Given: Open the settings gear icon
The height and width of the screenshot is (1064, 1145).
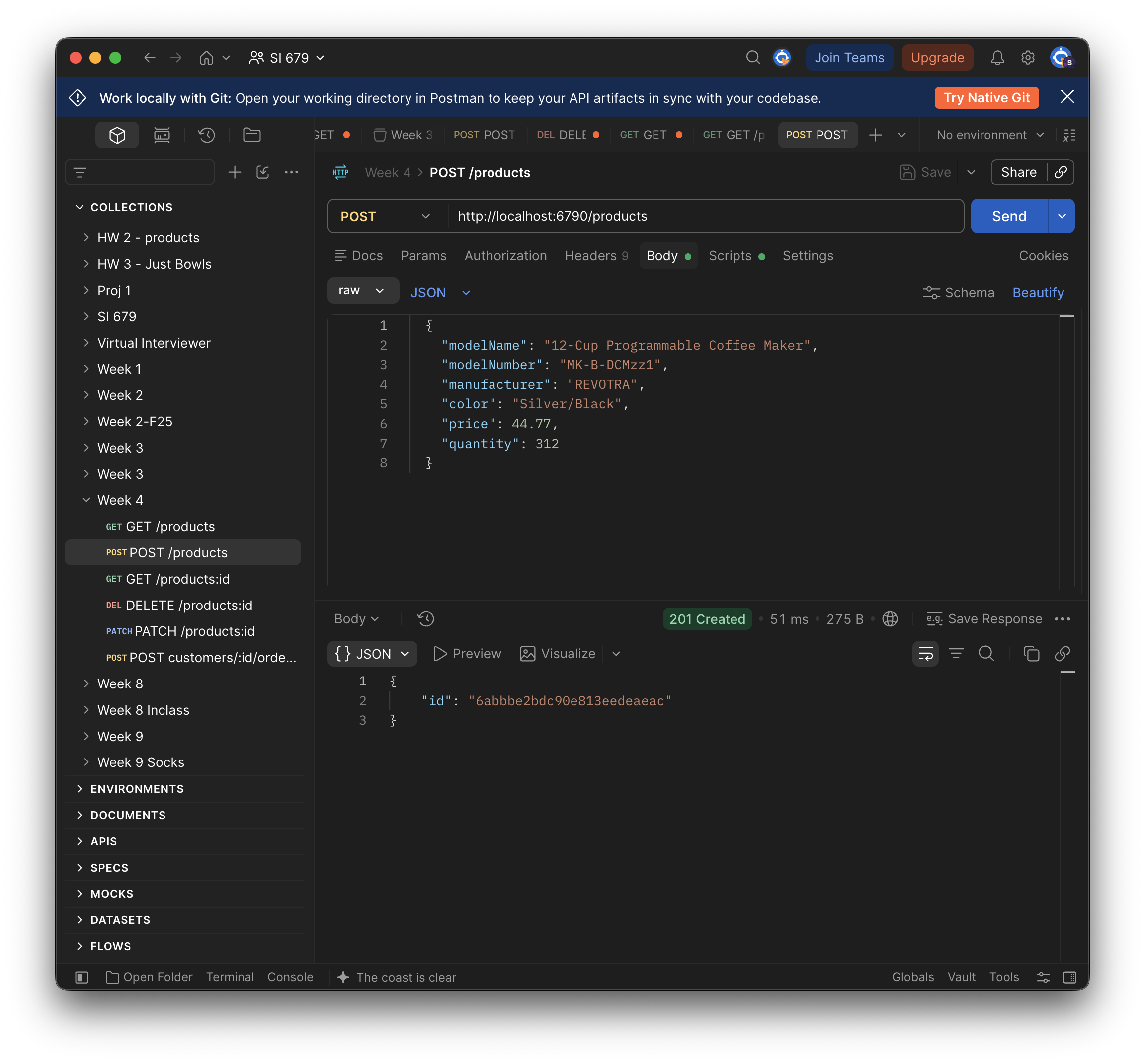Looking at the screenshot, I should point(1028,57).
